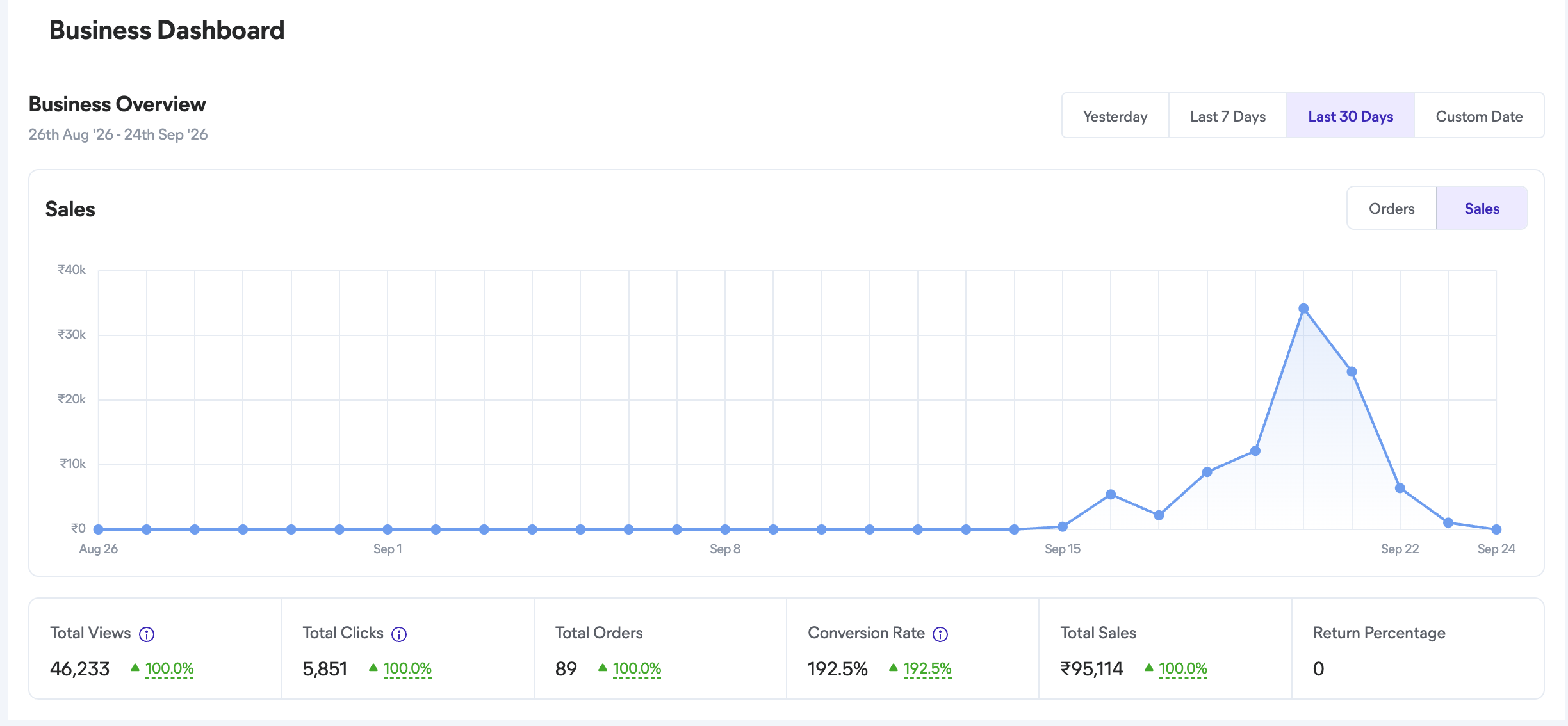
Task: Select the Last 30 Days tab
Action: click(1350, 116)
